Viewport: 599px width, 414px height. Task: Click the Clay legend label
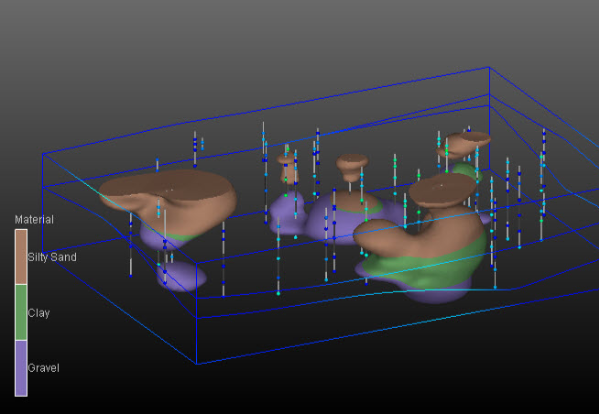tap(39, 313)
